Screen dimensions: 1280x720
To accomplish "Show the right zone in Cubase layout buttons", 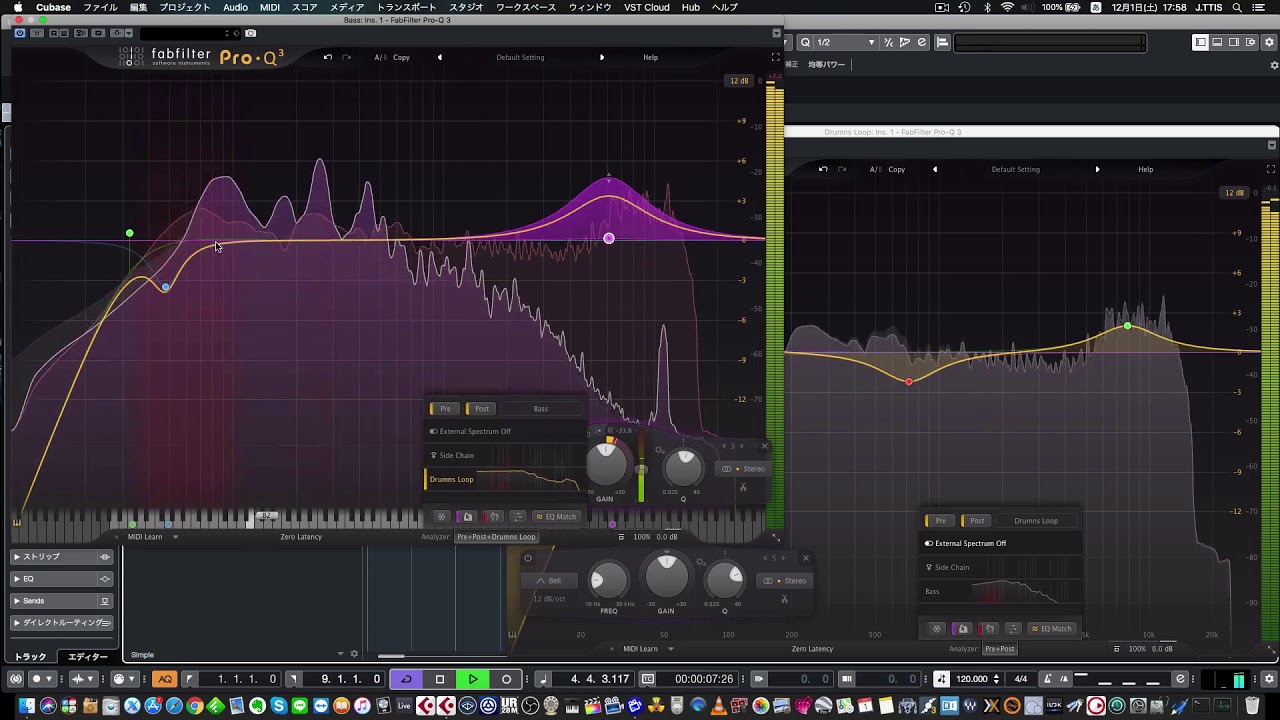I will [1234, 42].
